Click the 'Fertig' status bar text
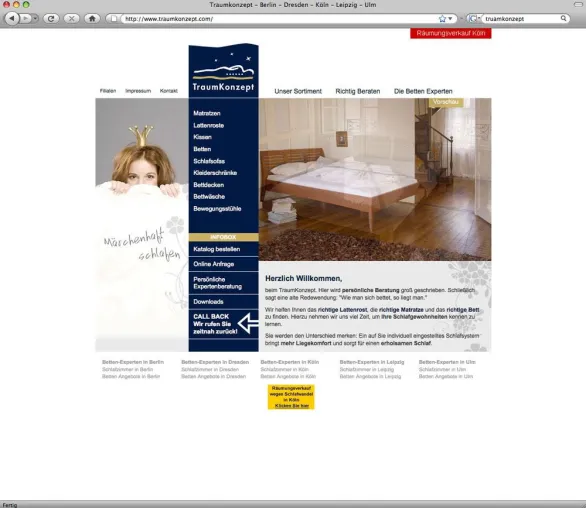Viewport: 586px width, 508px height. coord(10,505)
